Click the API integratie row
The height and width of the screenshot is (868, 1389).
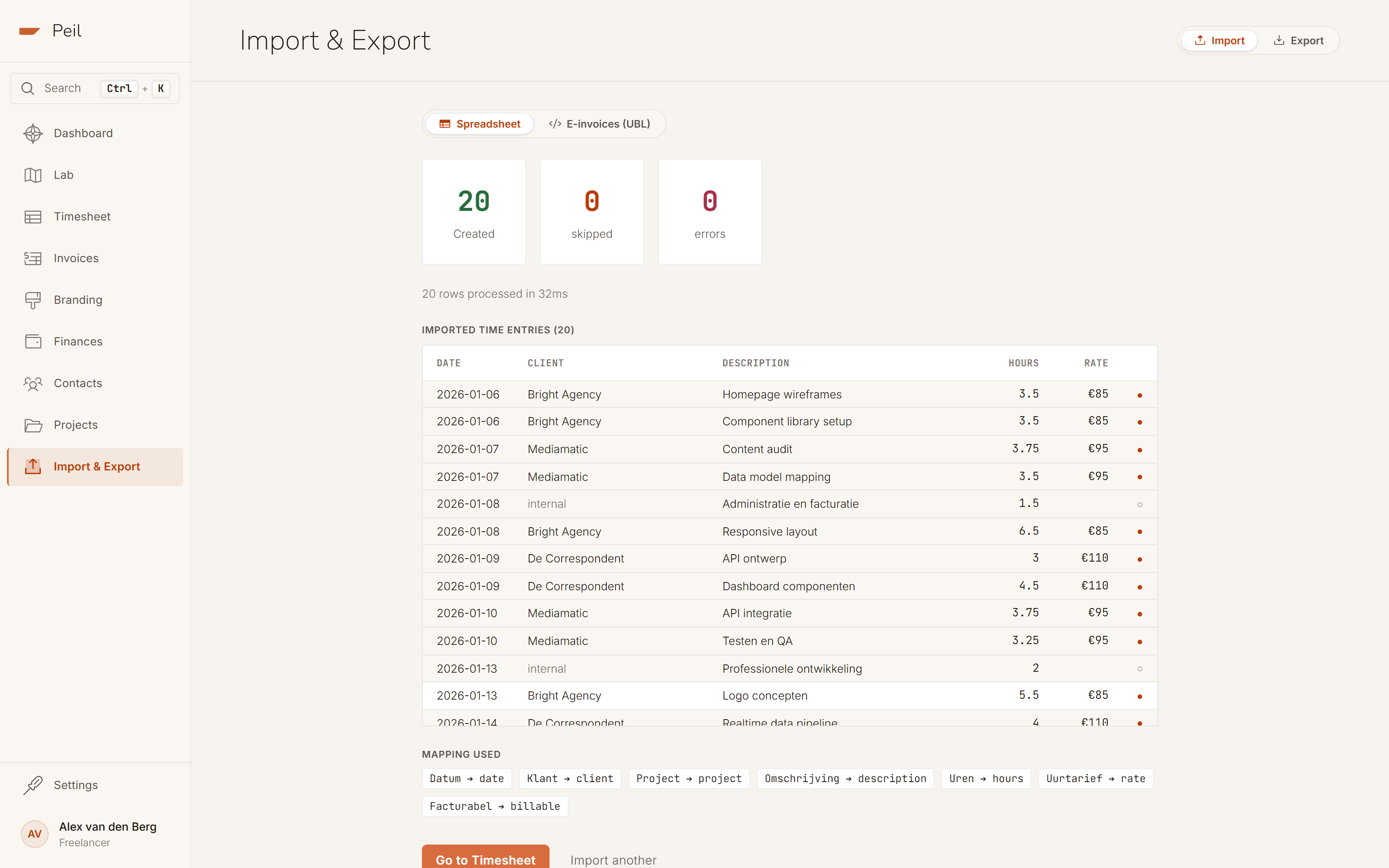[789, 614]
